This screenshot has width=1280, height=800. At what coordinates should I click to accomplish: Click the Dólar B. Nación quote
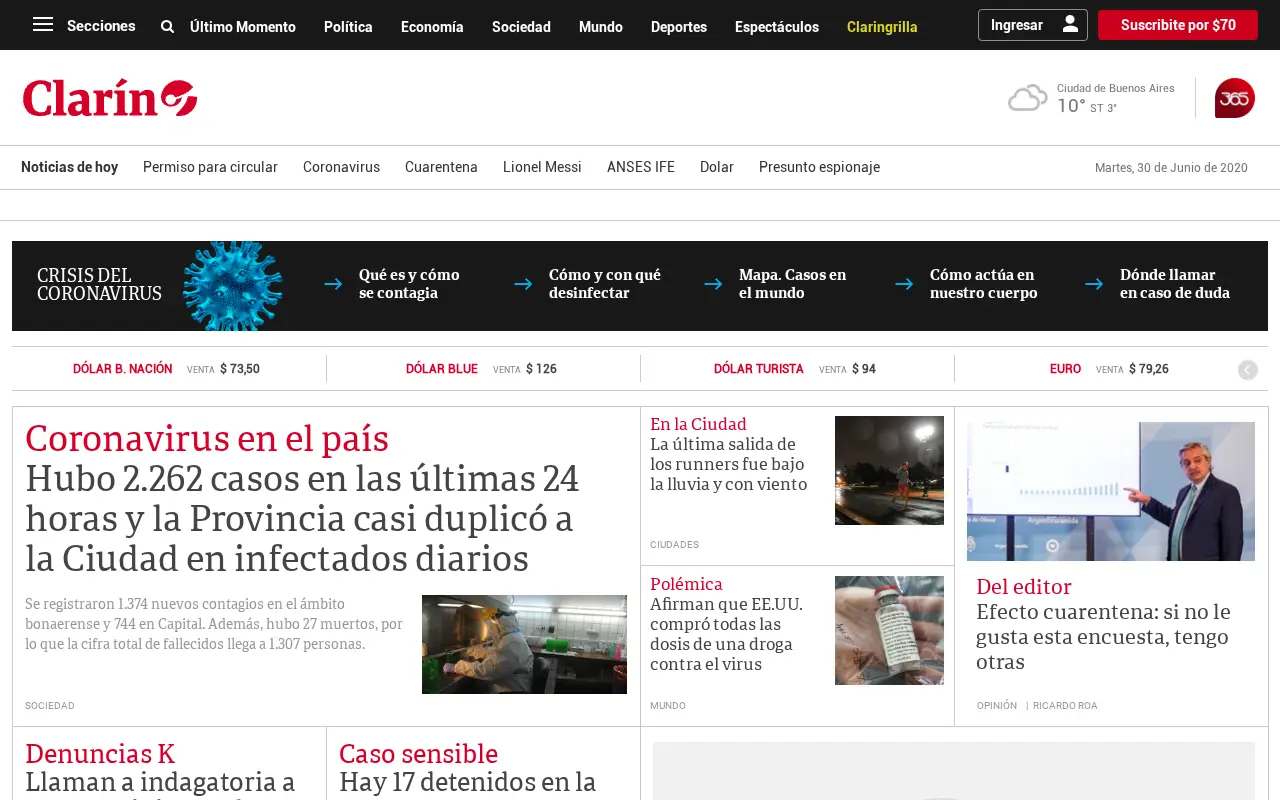166,369
